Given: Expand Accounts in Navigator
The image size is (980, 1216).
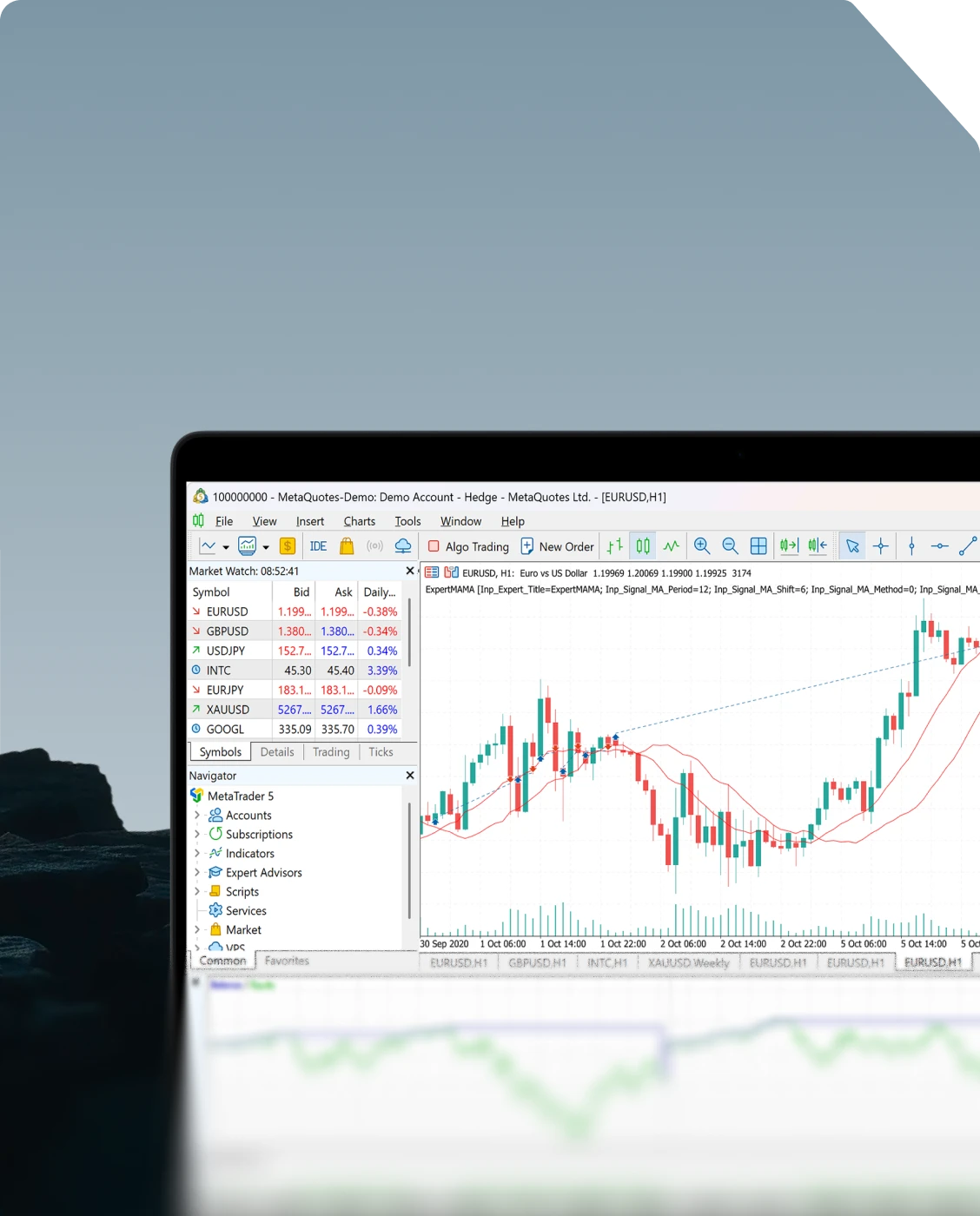Looking at the screenshot, I should [x=197, y=815].
